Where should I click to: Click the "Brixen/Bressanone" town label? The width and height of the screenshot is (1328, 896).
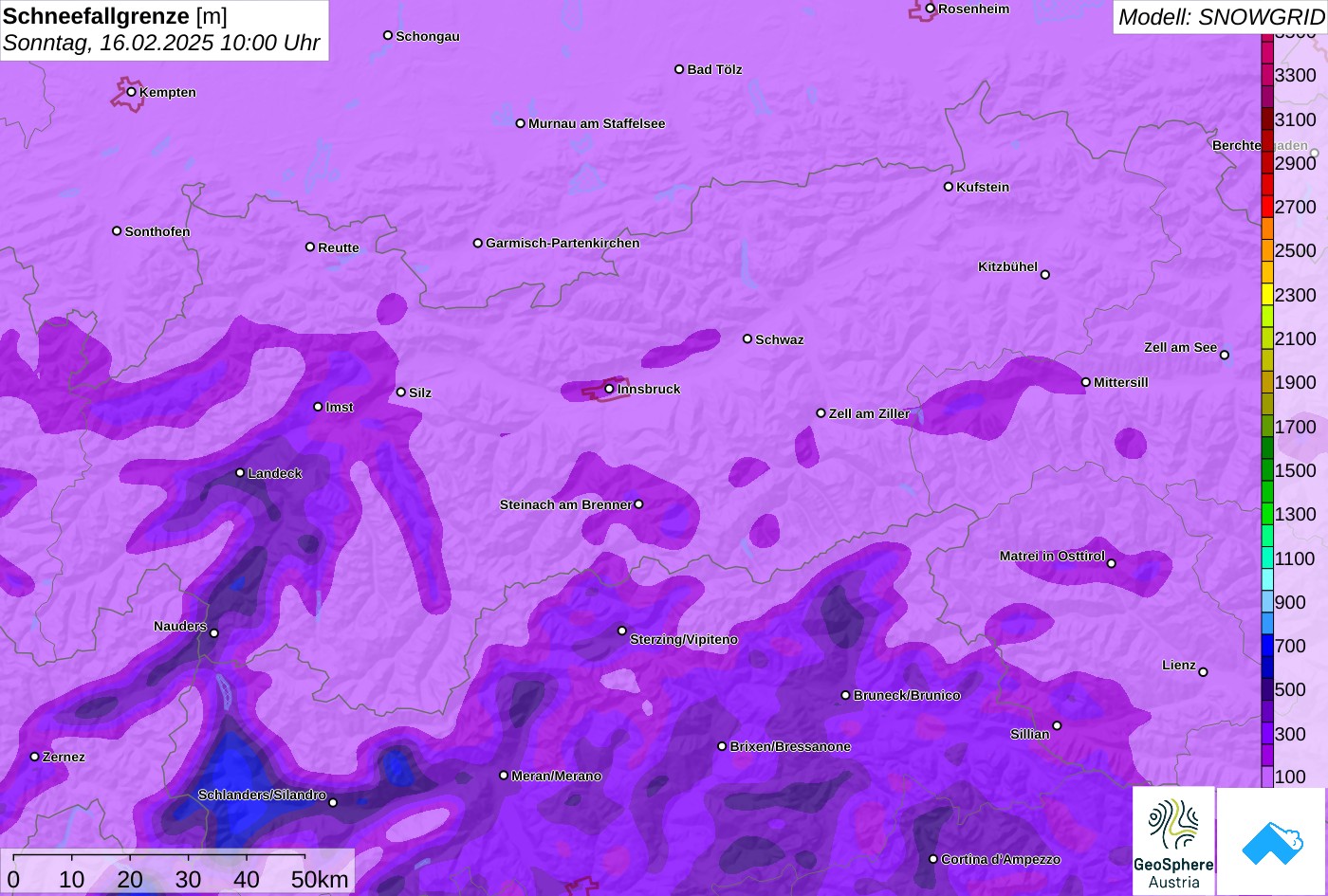click(790, 746)
